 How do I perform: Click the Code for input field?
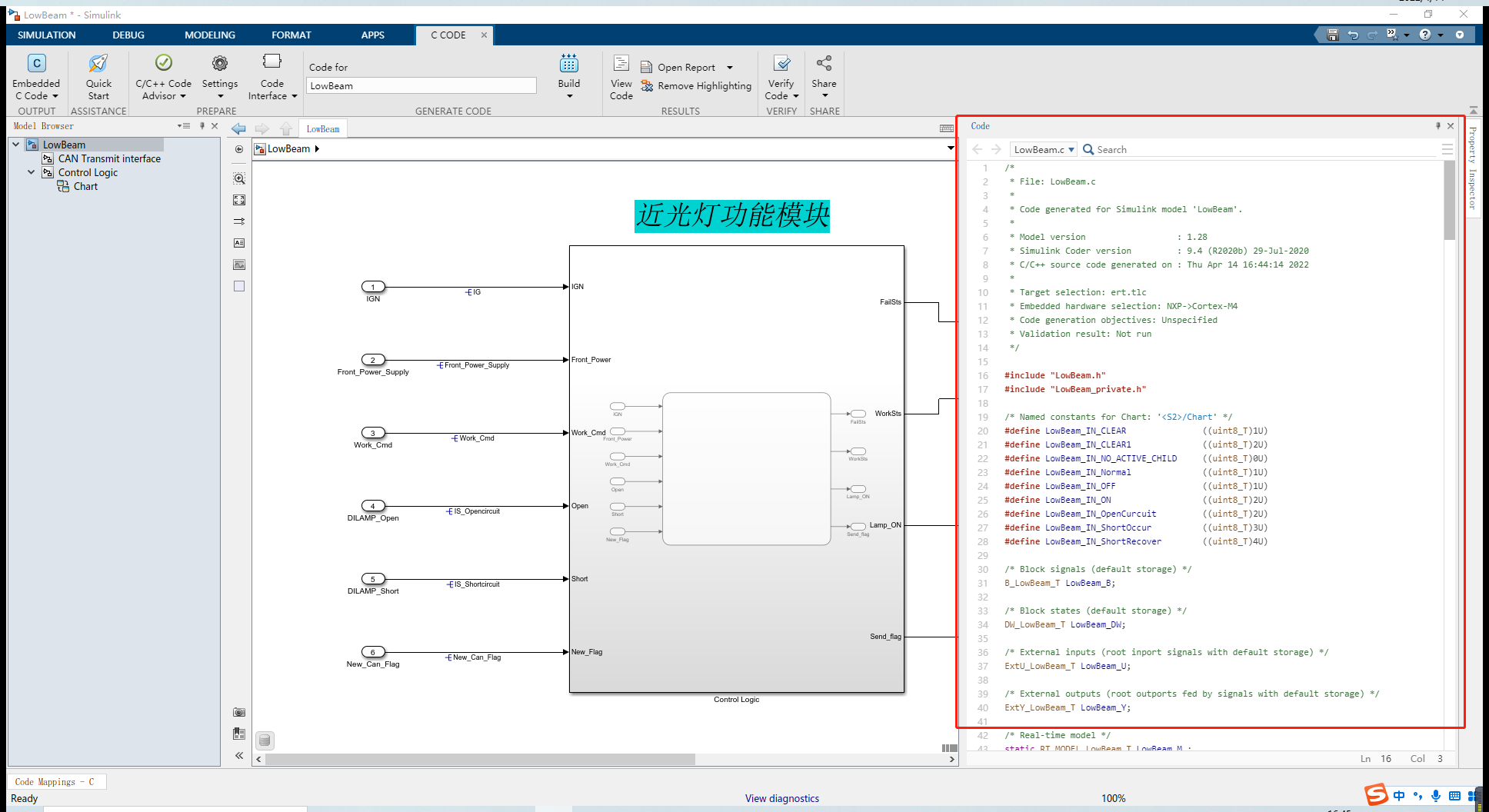coord(421,85)
